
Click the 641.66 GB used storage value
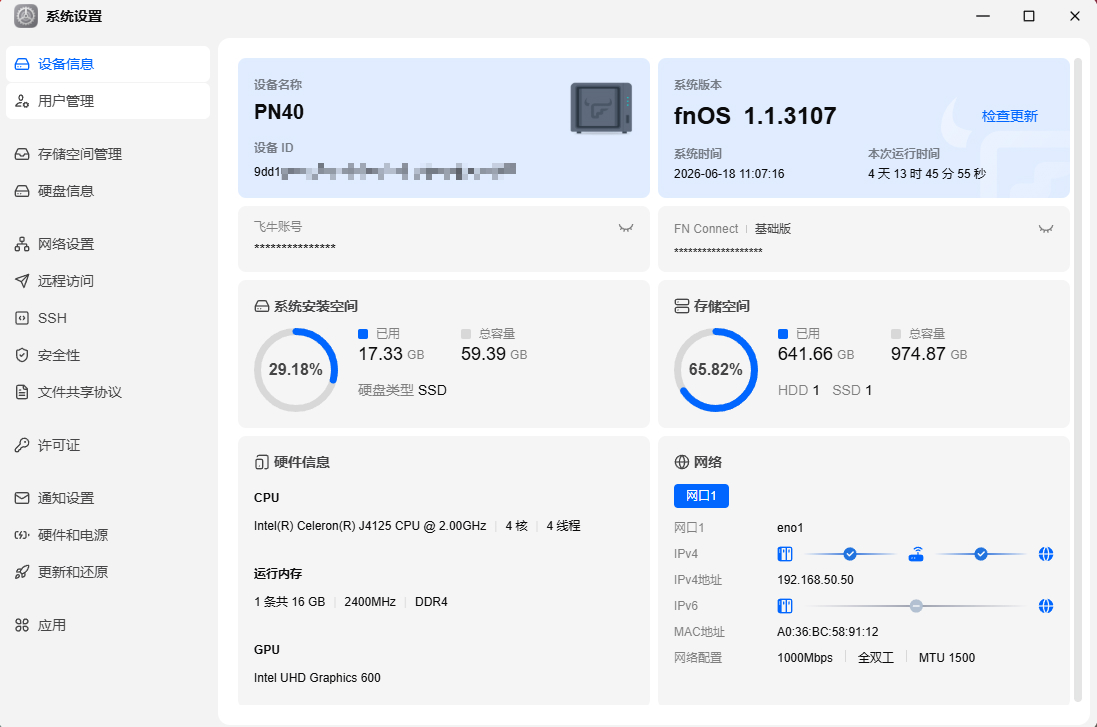tap(816, 354)
